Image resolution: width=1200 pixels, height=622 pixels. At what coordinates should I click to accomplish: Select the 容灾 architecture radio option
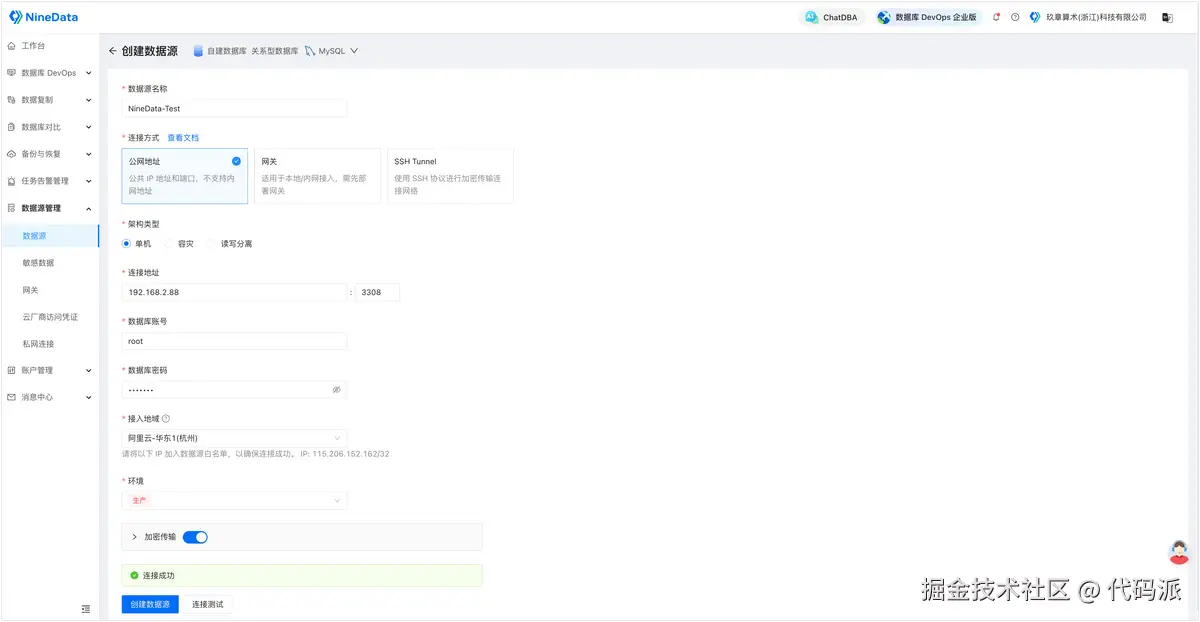[x=180, y=244]
